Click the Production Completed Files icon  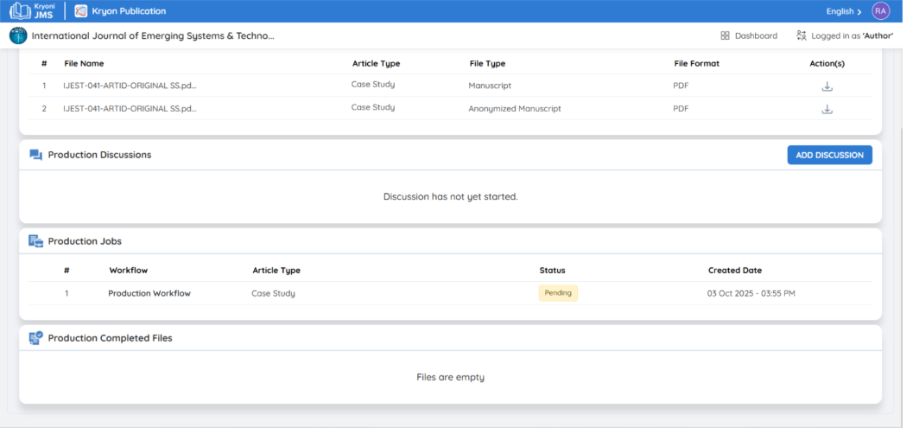click(x=36, y=338)
